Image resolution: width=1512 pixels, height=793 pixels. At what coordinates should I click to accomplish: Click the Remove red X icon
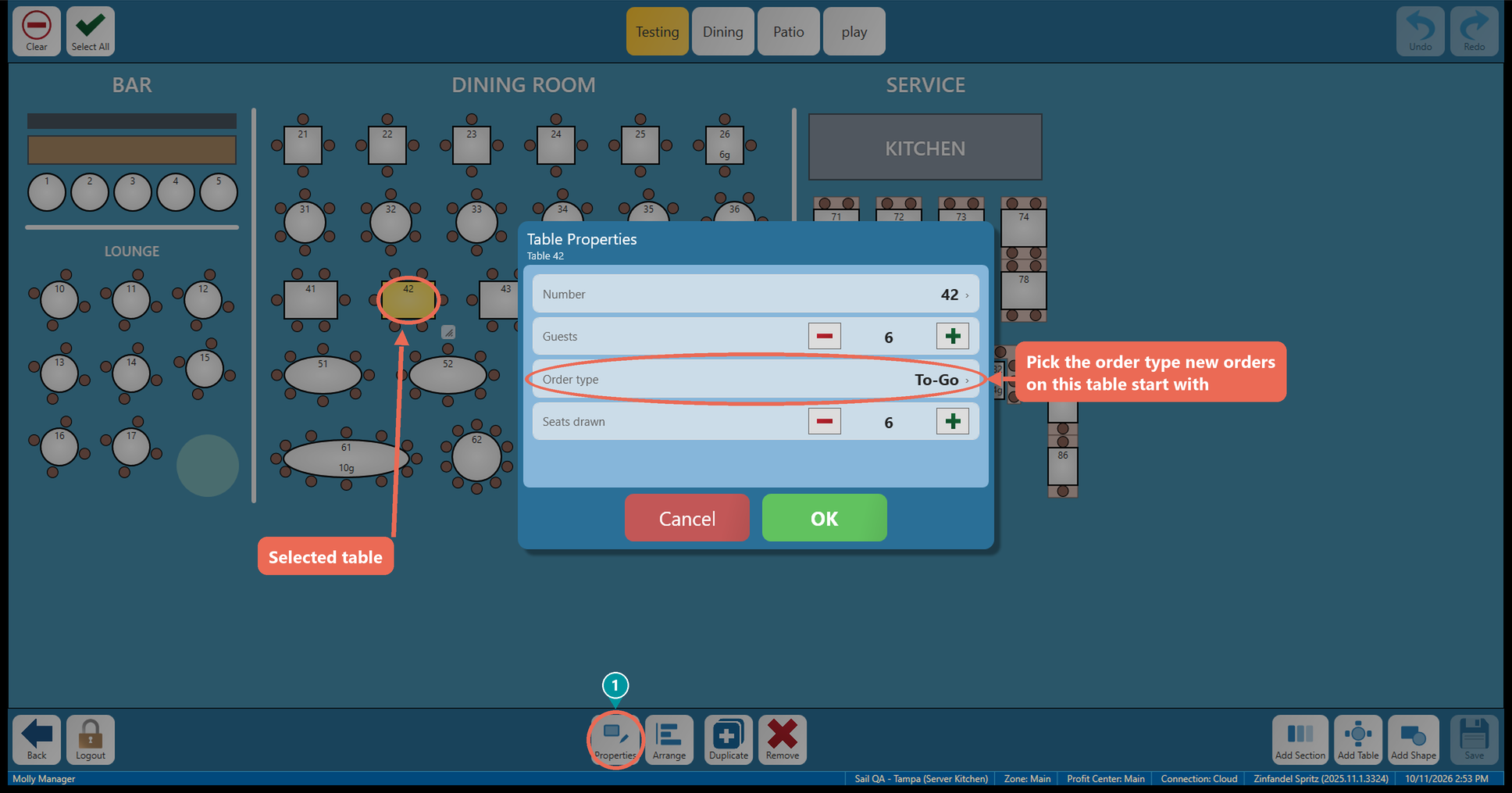point(783,739)
